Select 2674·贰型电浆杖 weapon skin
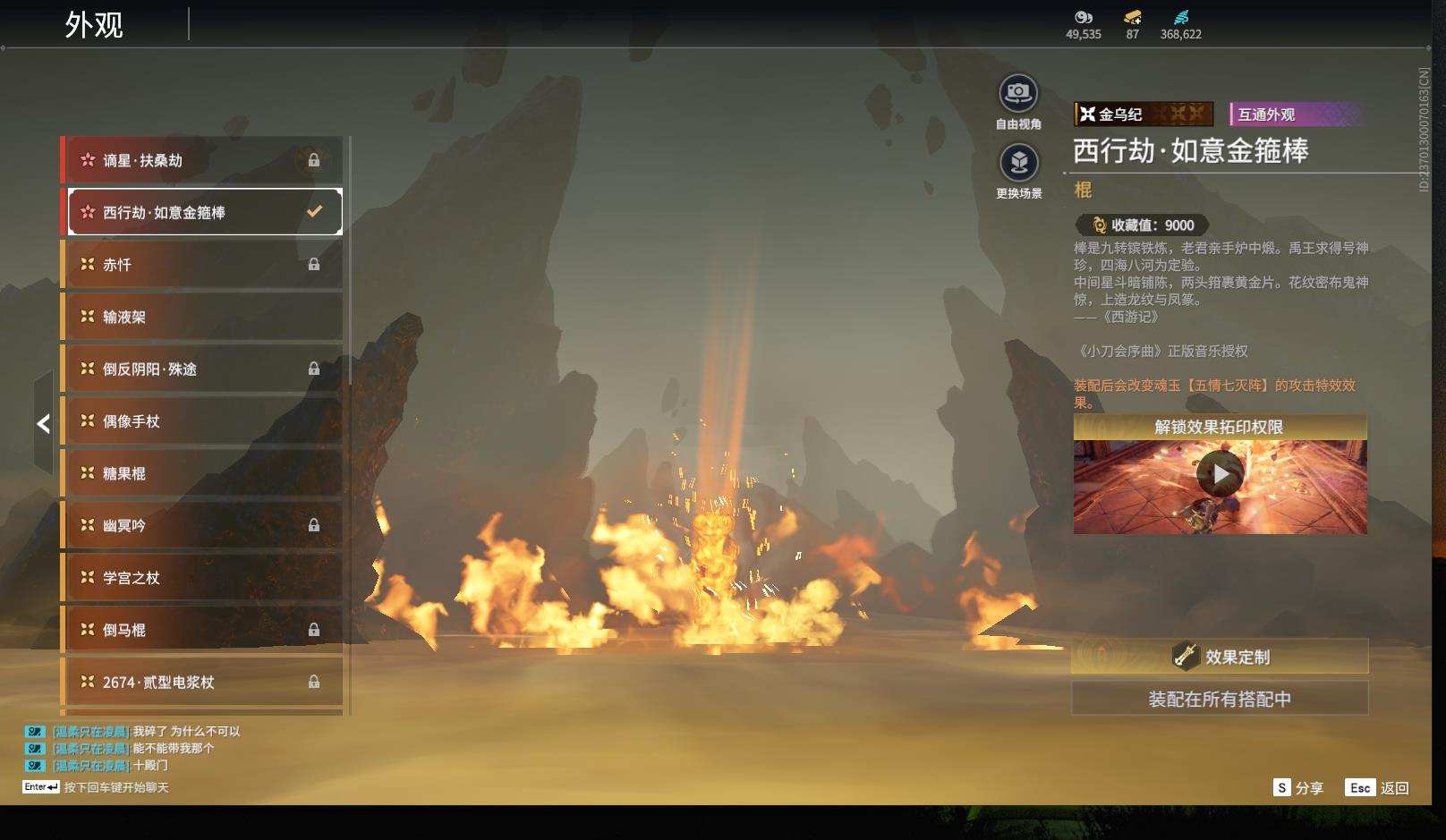Screen dimensions: 1446x840 click(202, 682)
